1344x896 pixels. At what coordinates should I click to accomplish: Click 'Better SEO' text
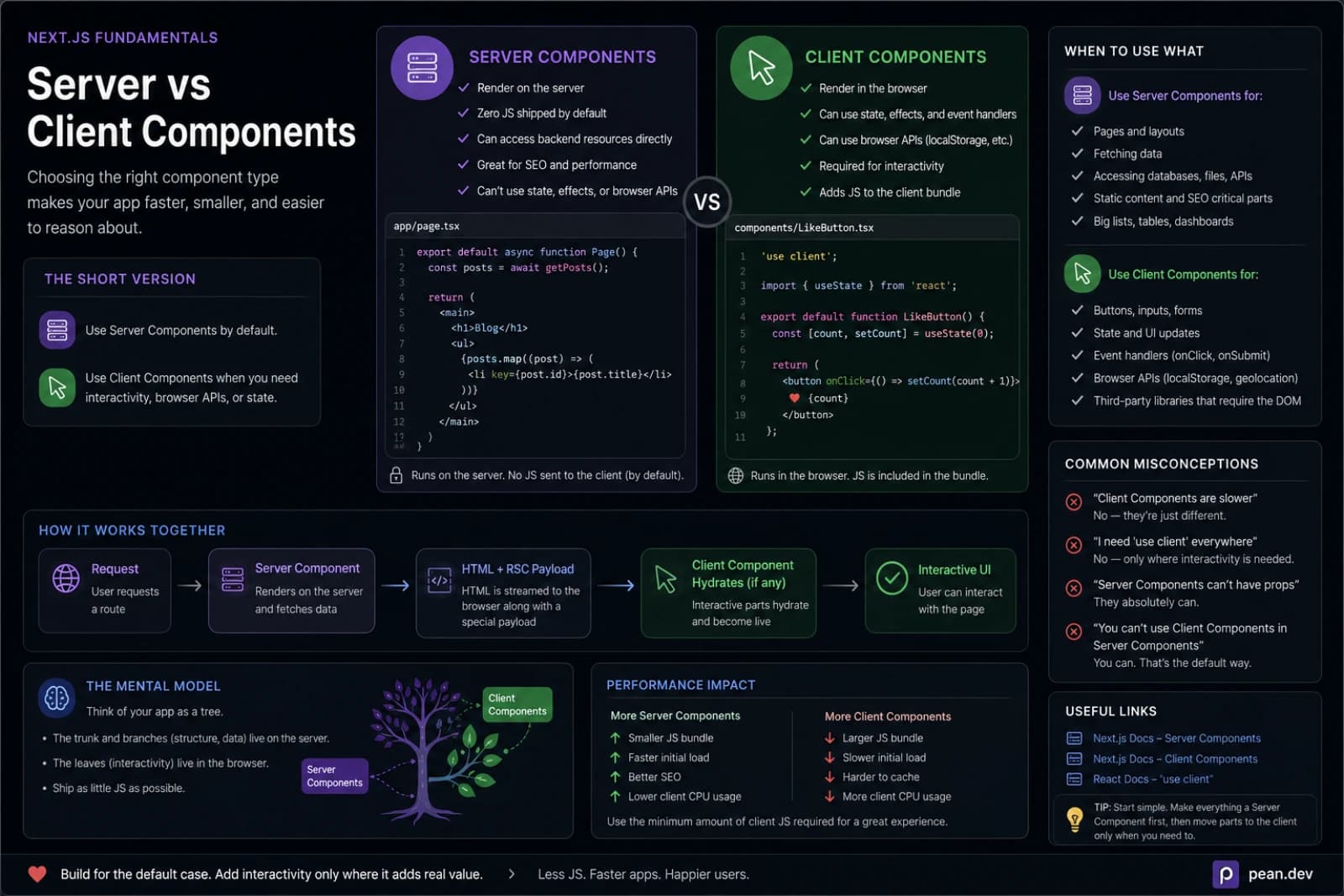click(x=654, y=778)
